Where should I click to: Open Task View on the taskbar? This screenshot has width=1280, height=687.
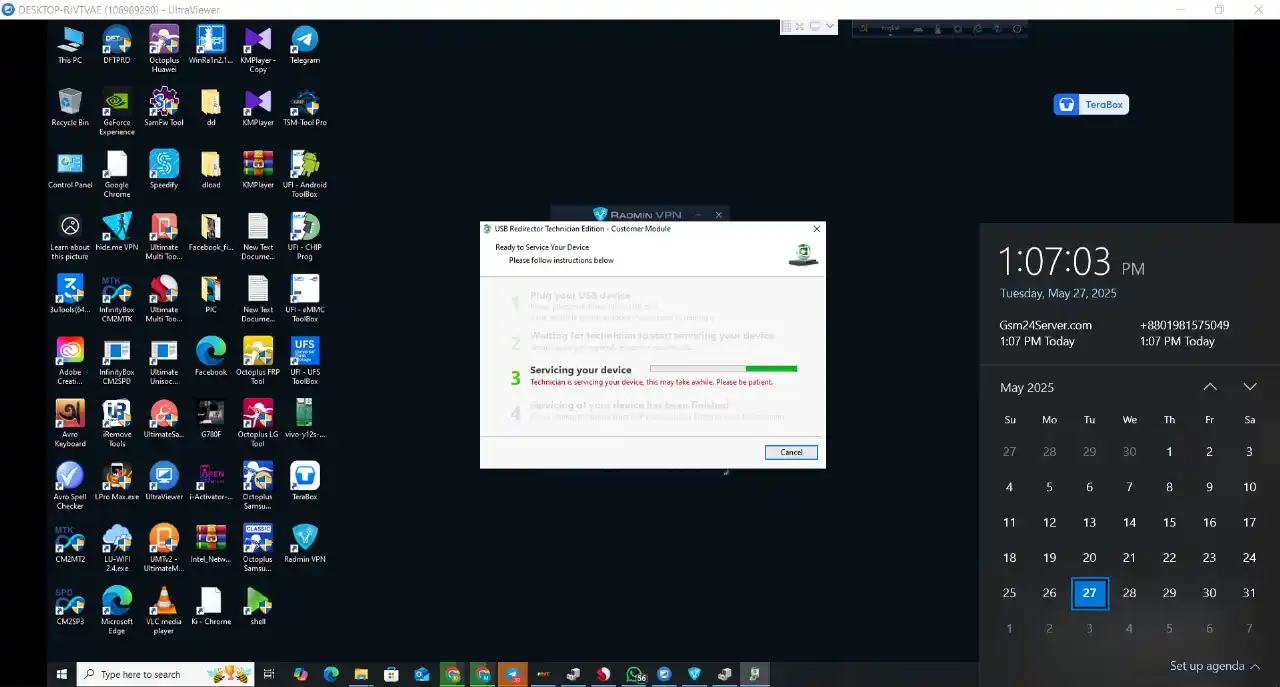(269, 674)
